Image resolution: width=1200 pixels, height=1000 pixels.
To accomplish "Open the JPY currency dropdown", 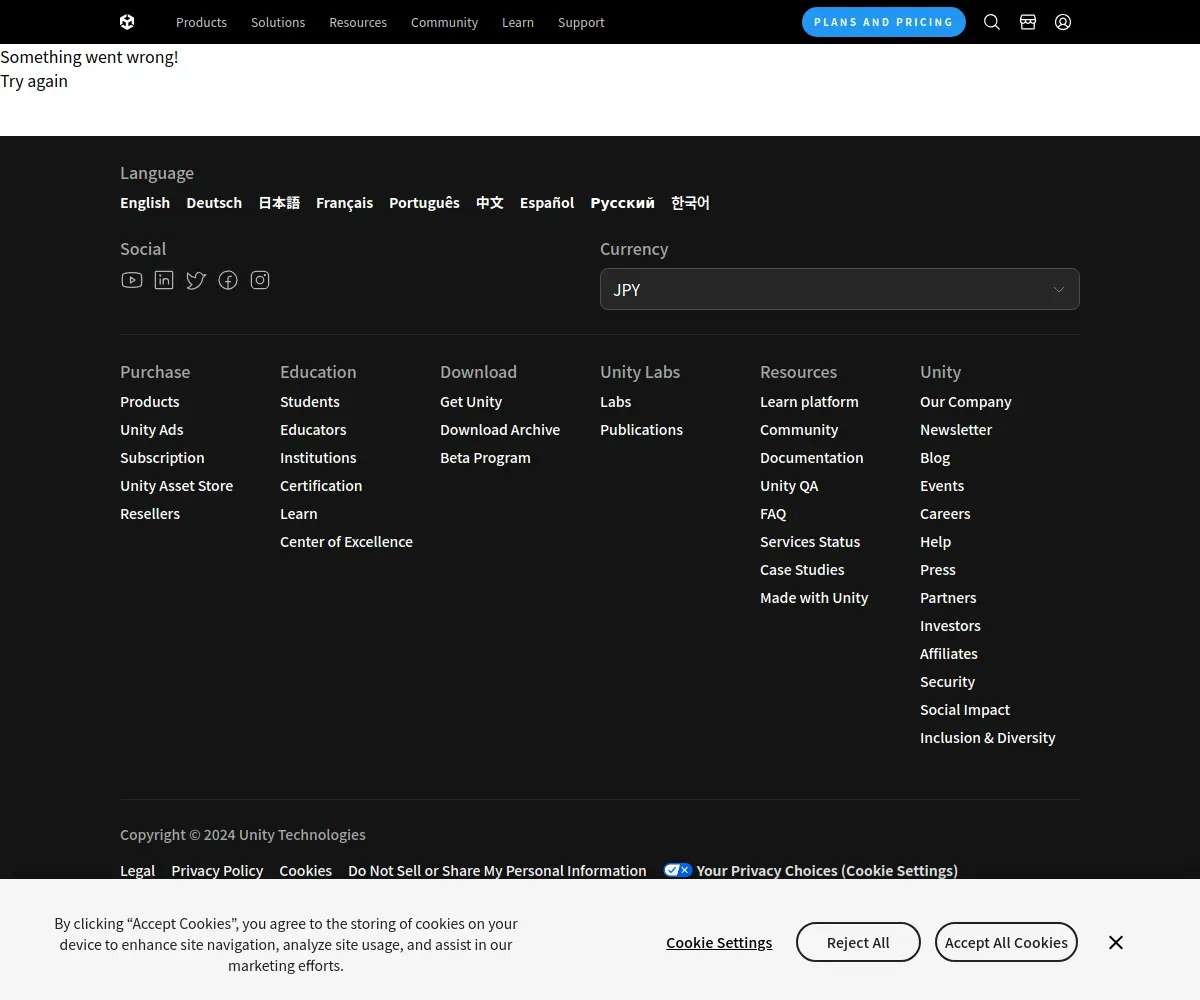I will (x=840, y=289).
